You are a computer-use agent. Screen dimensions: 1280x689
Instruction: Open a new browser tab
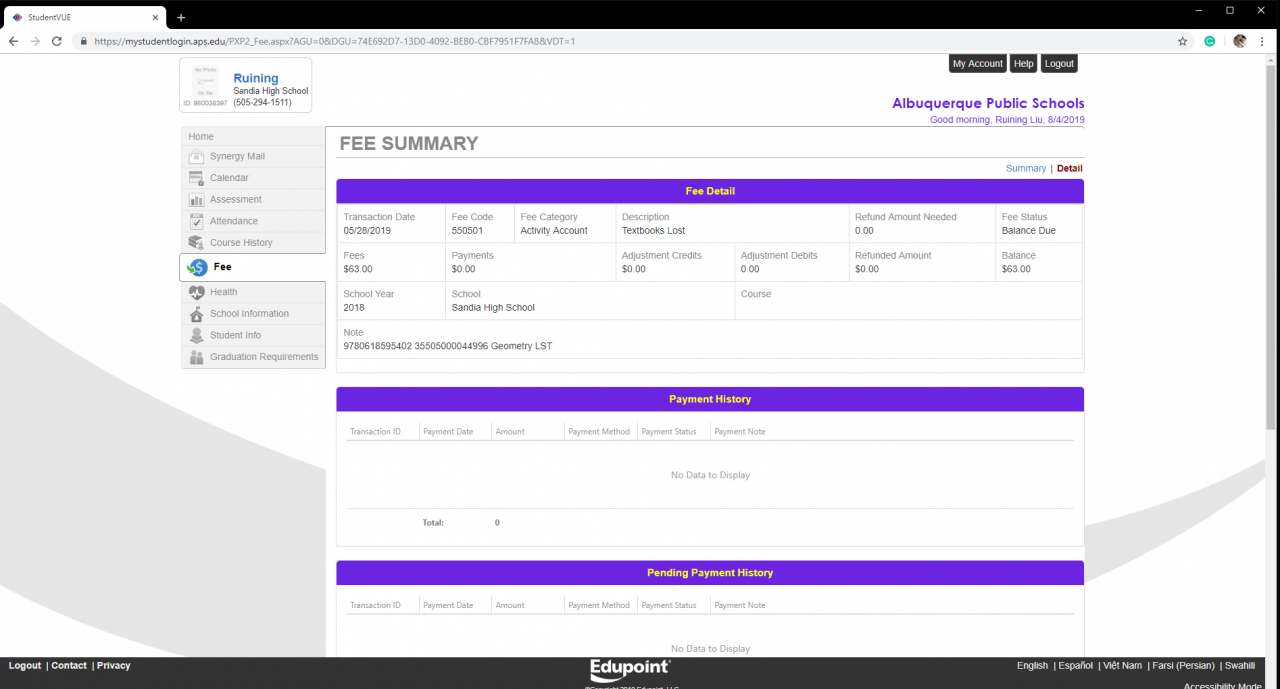point(181,17)
